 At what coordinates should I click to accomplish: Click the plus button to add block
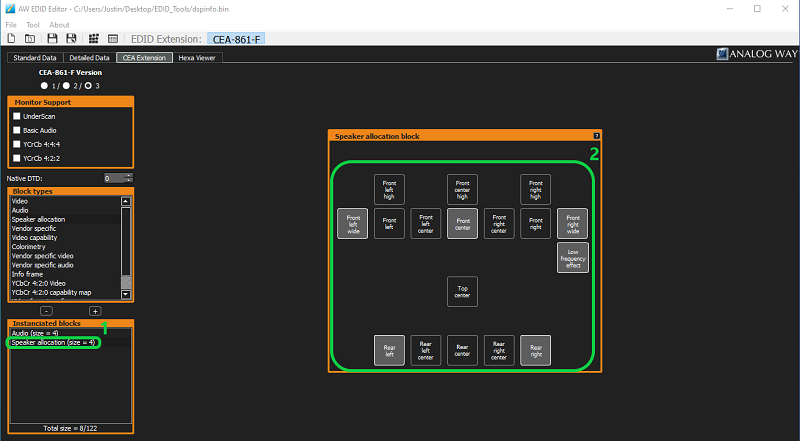pyautogui.click(x=95, y=311)
